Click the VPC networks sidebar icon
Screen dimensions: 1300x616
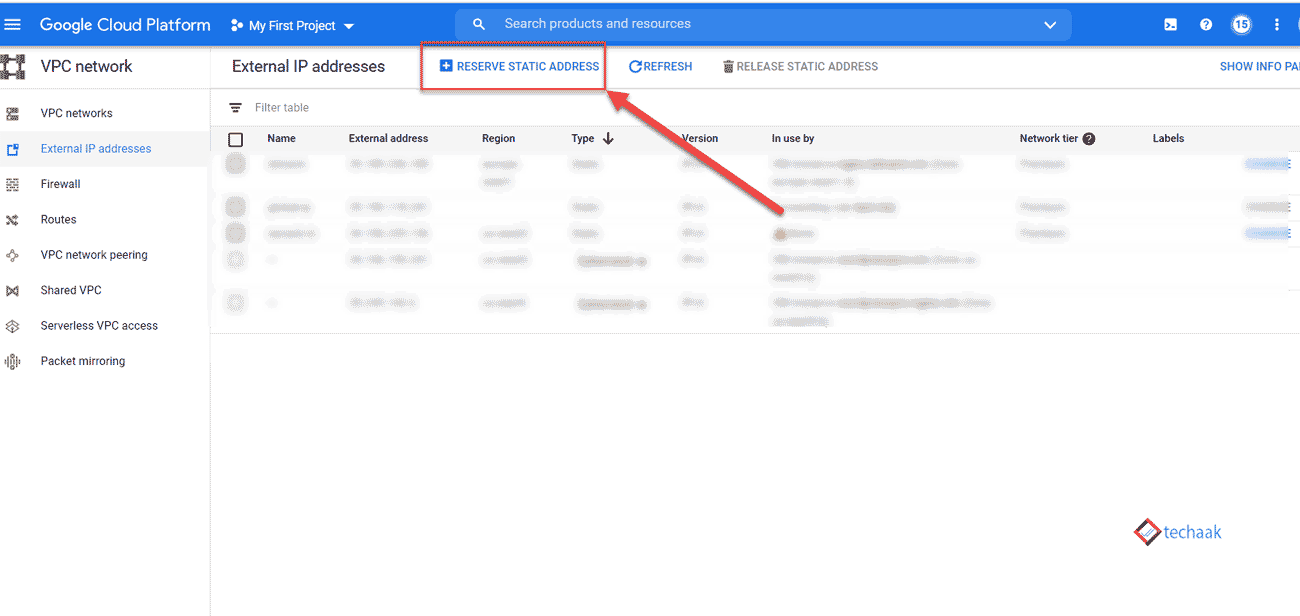tap(12, 114)
